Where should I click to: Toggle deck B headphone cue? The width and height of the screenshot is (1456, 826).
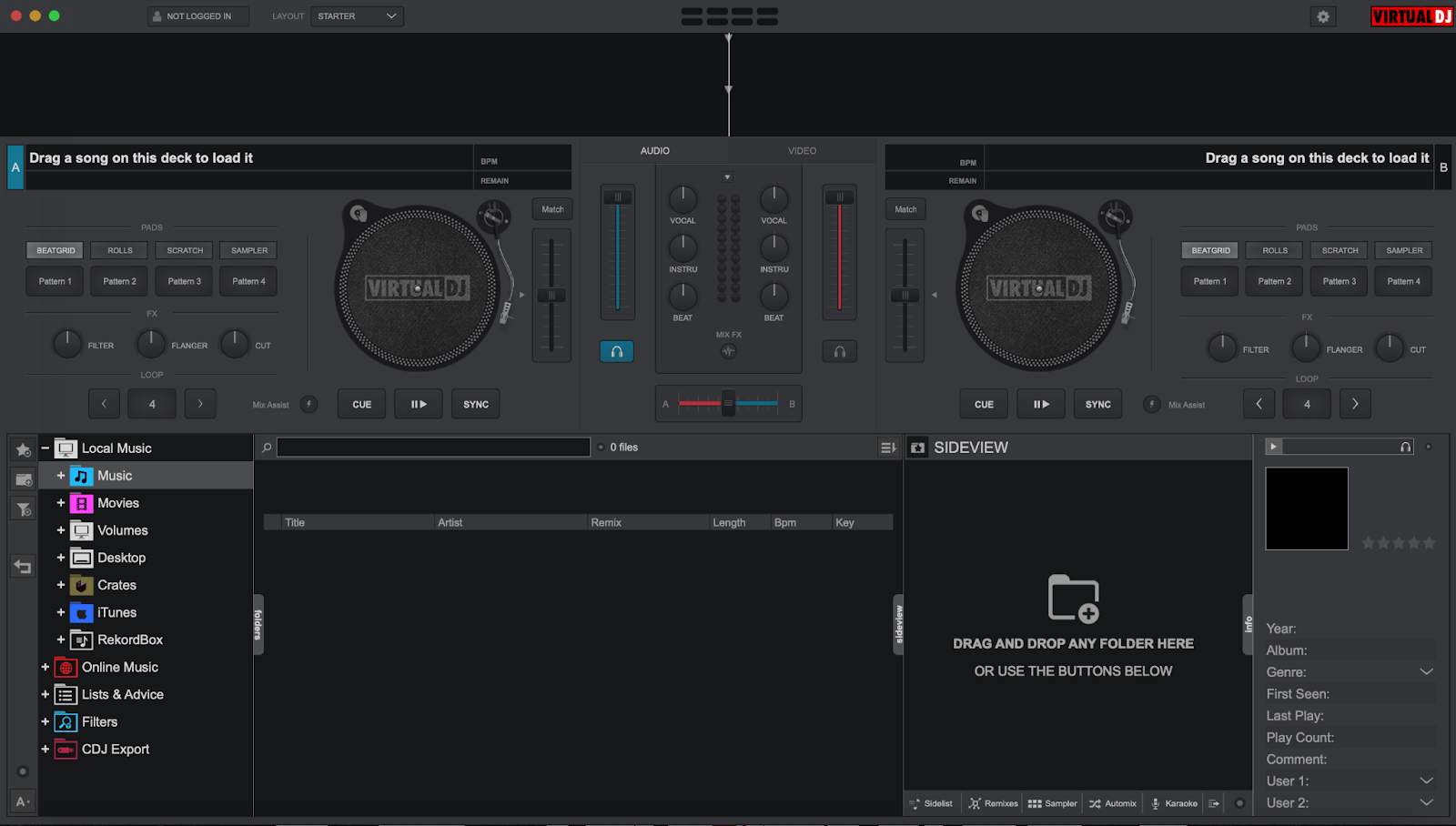click(839, 351)
